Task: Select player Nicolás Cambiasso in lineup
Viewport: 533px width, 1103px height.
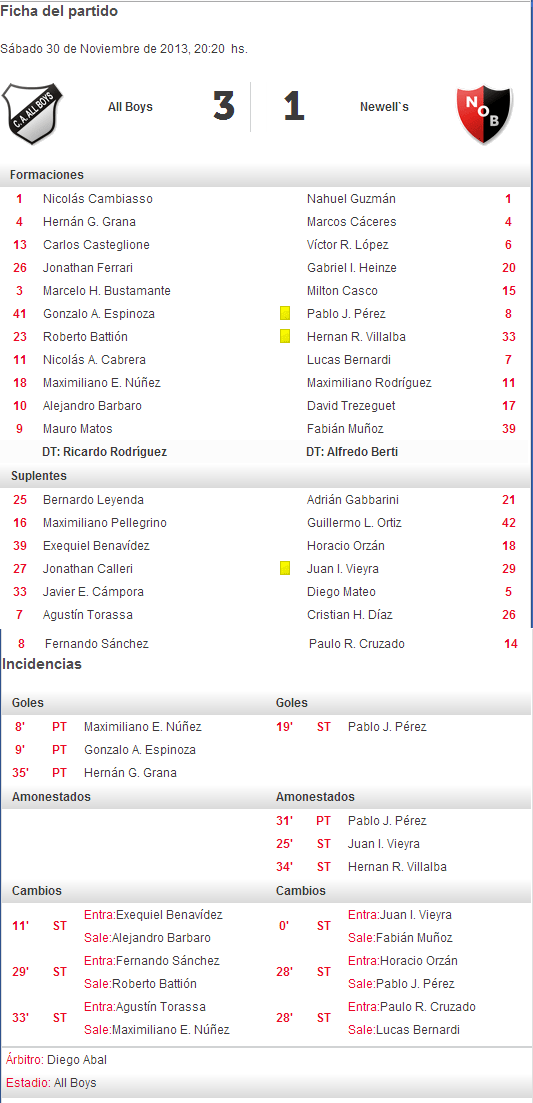Action: pos(98,199)
